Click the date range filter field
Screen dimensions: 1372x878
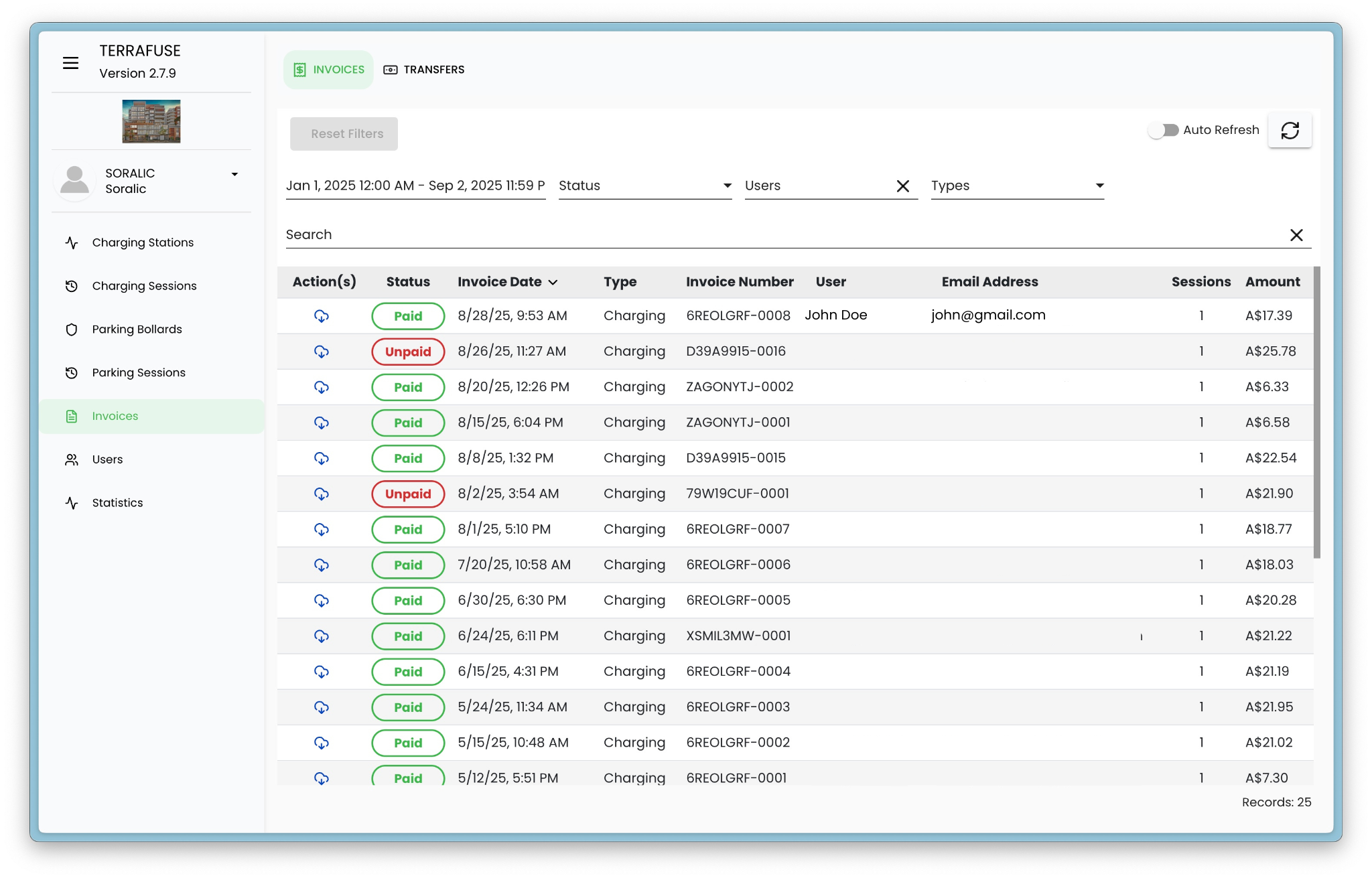415,186
